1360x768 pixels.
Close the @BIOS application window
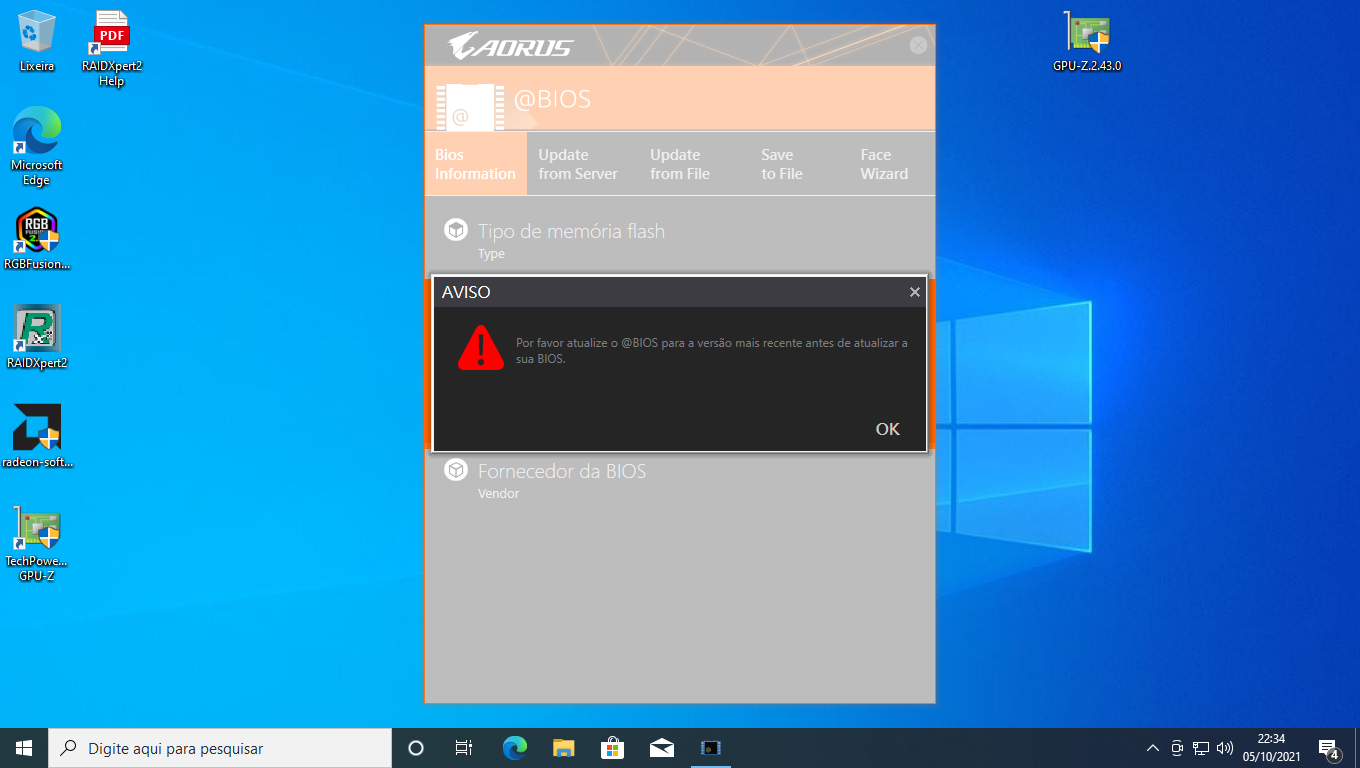pyautogui.click(x=918, y=45)
